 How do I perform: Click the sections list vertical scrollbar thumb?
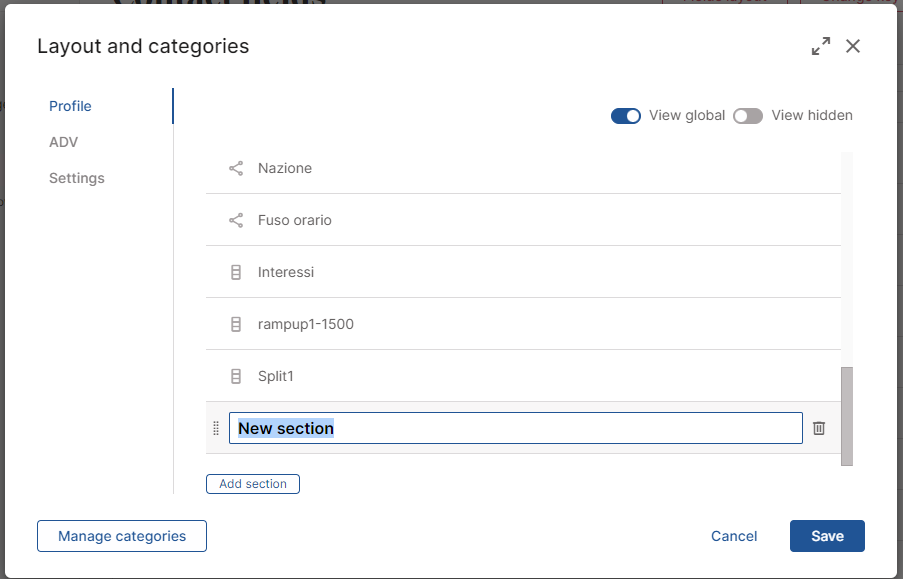tap(847, 415)
